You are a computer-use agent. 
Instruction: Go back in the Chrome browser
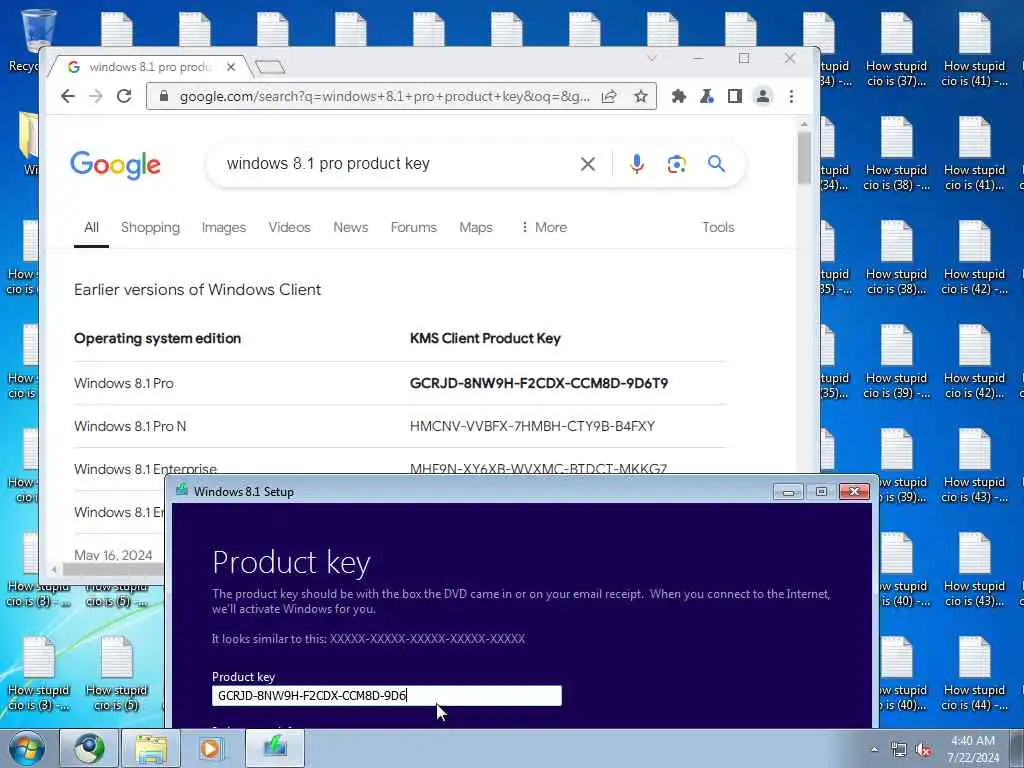tap(68, 97)
